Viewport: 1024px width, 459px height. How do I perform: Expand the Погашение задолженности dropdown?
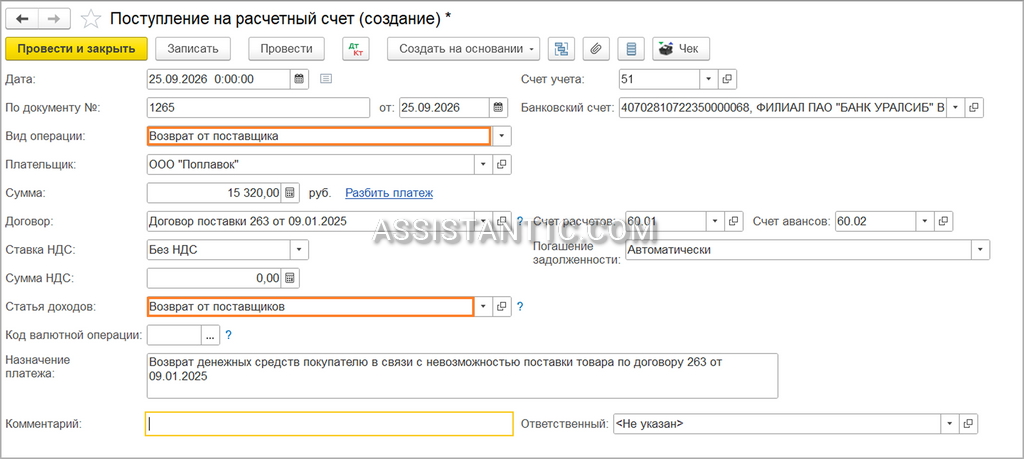pos(980,249)
